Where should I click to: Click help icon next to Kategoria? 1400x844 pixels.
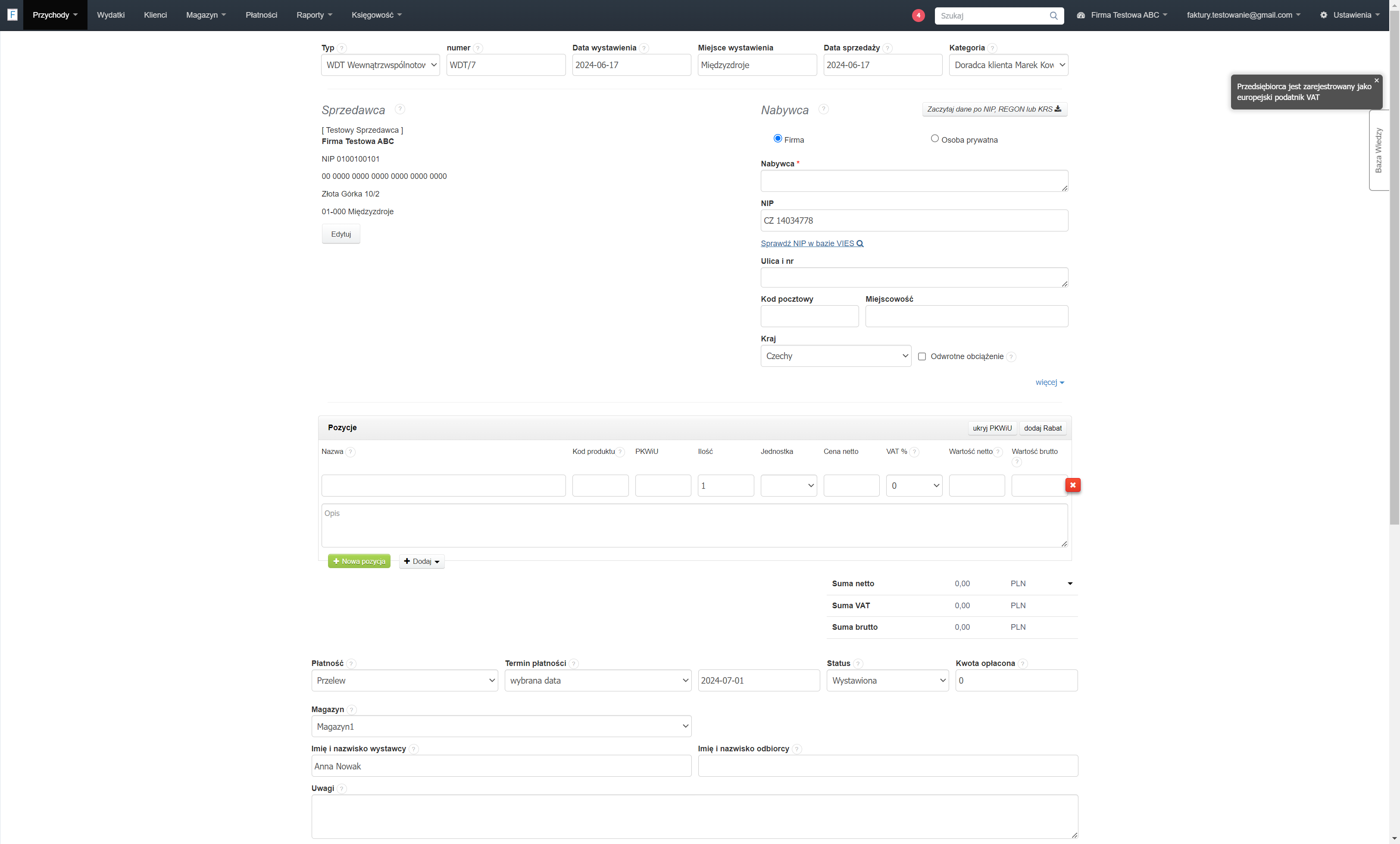992,48
